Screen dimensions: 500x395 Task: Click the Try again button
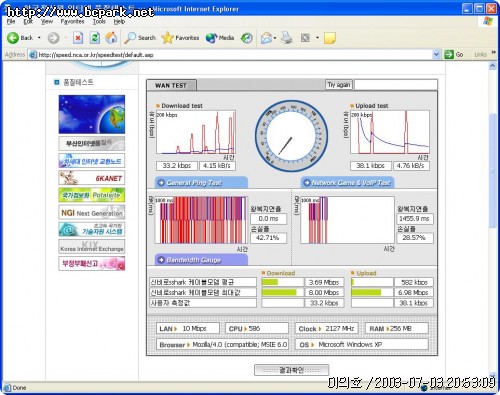click(x=339, y=85)
